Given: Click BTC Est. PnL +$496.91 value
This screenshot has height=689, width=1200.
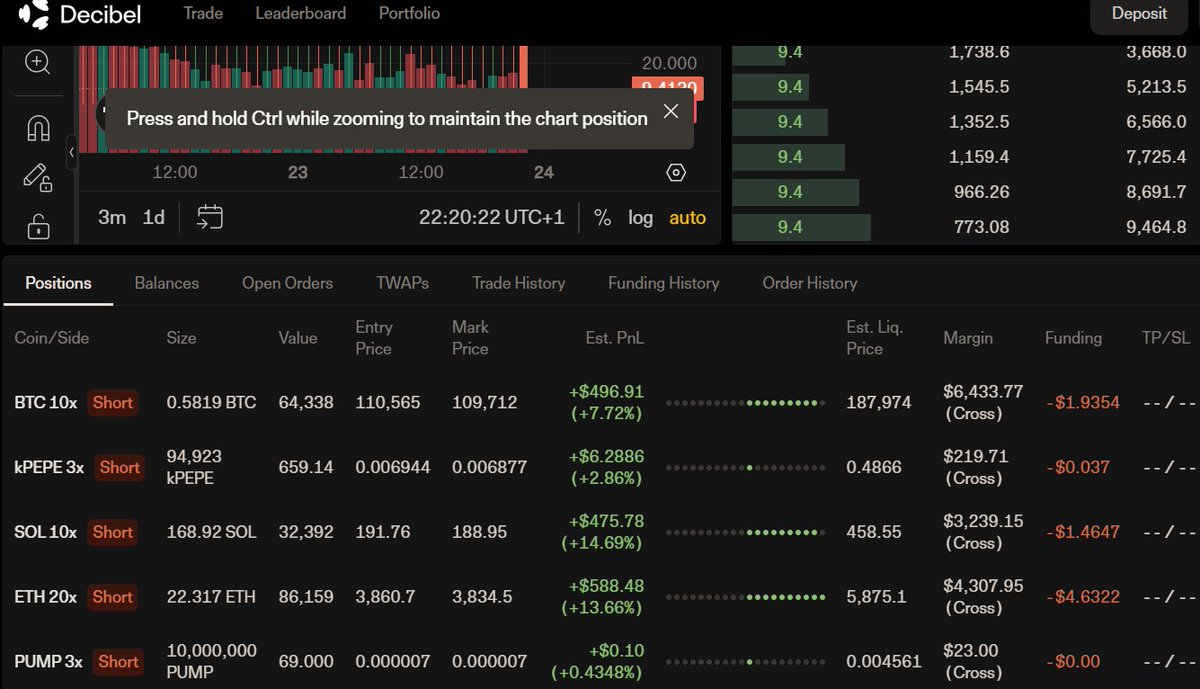Looking at the screenshot, I should (x=607, y=391).
